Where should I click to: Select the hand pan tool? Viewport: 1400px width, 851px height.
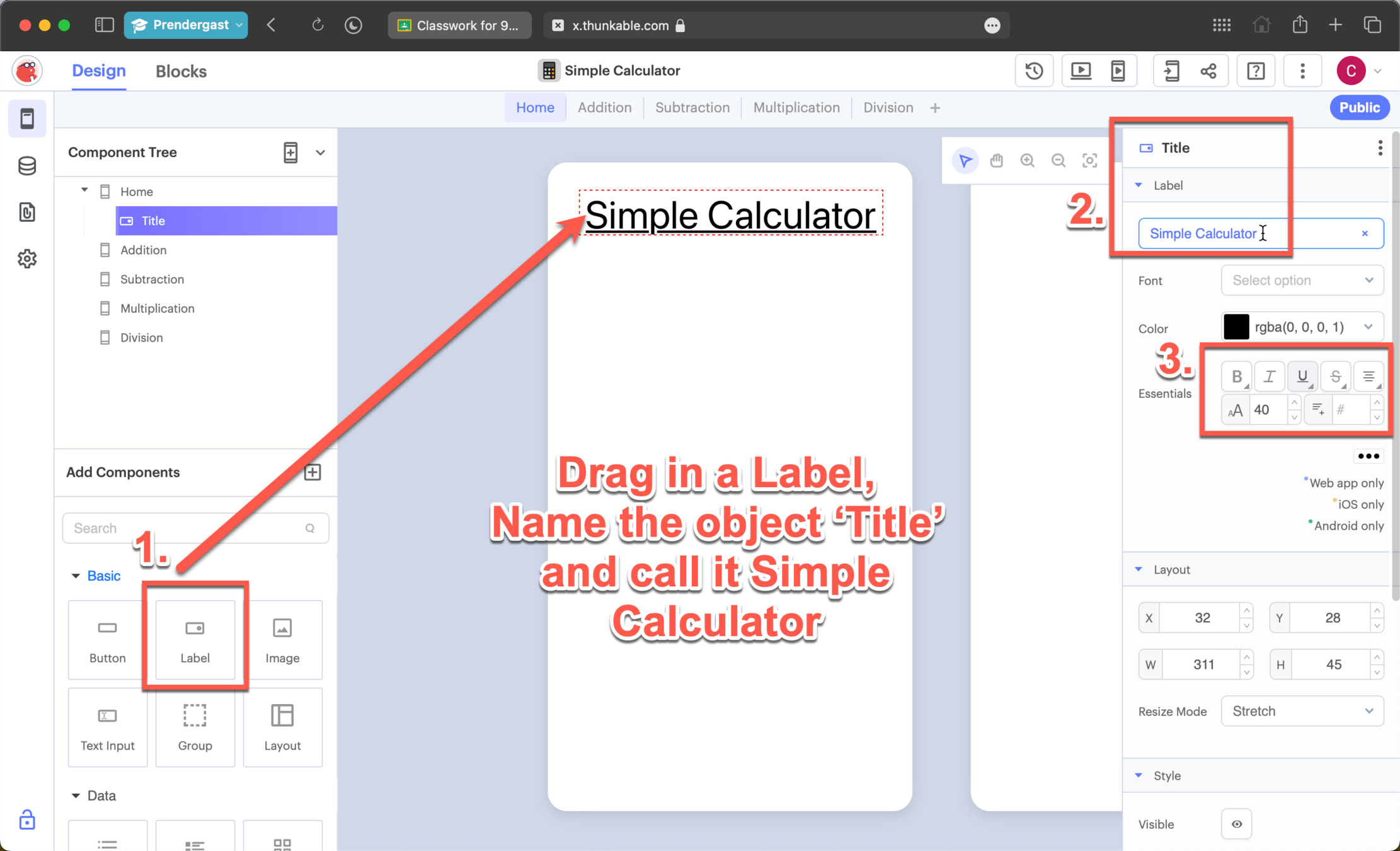(996, 161)
